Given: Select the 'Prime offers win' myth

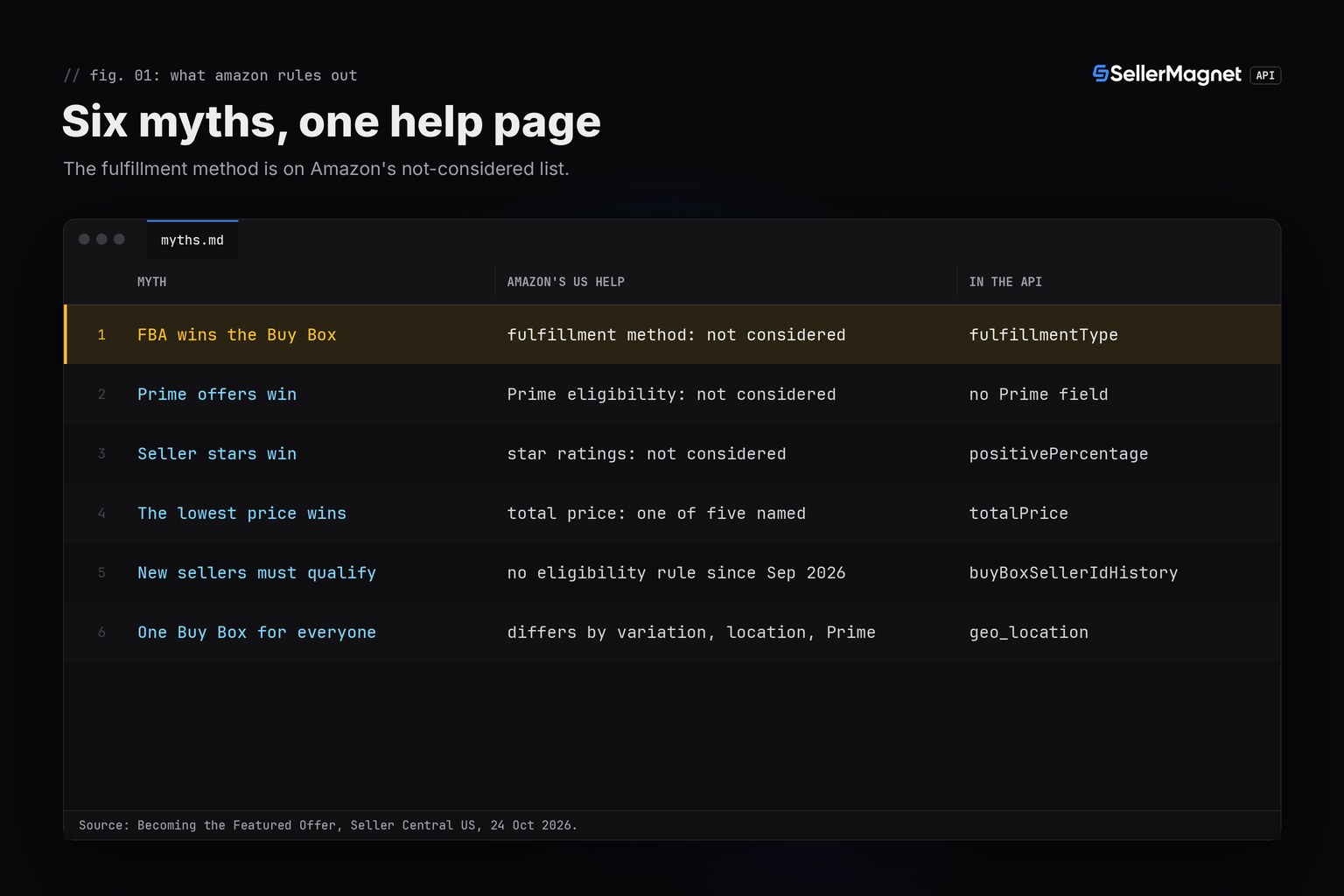Looking at the screenshot, I should (217, 395).
